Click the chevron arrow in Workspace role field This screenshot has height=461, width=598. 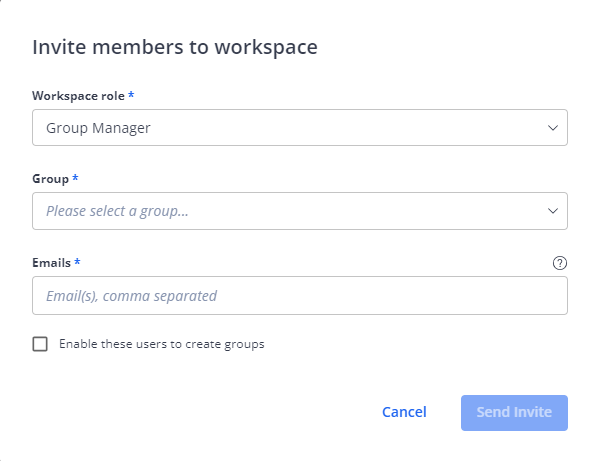point(553,128)
